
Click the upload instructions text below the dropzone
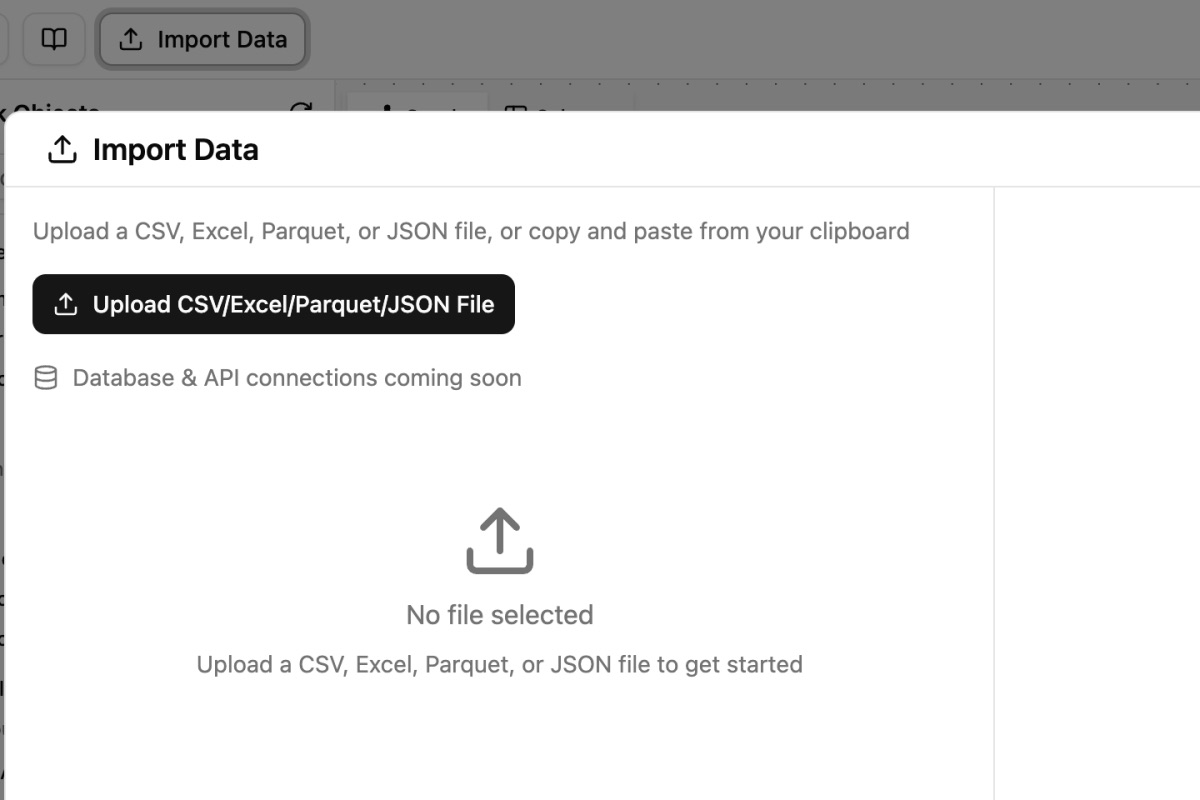click(500, 663)
